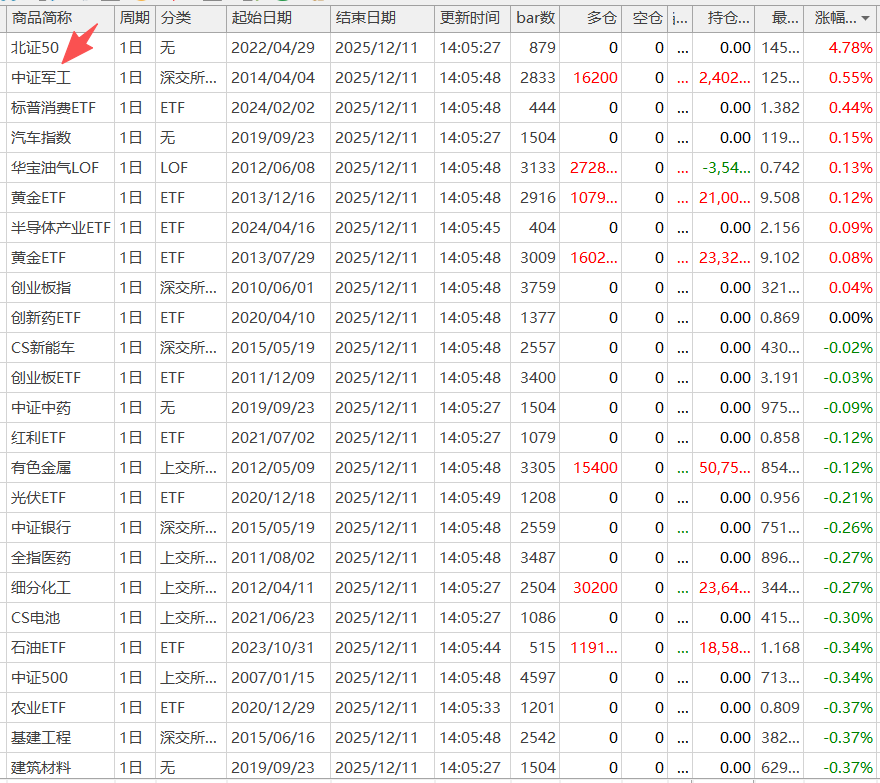
Task: Select the 红利ETF row name
Action: click(x=38, y=438)
